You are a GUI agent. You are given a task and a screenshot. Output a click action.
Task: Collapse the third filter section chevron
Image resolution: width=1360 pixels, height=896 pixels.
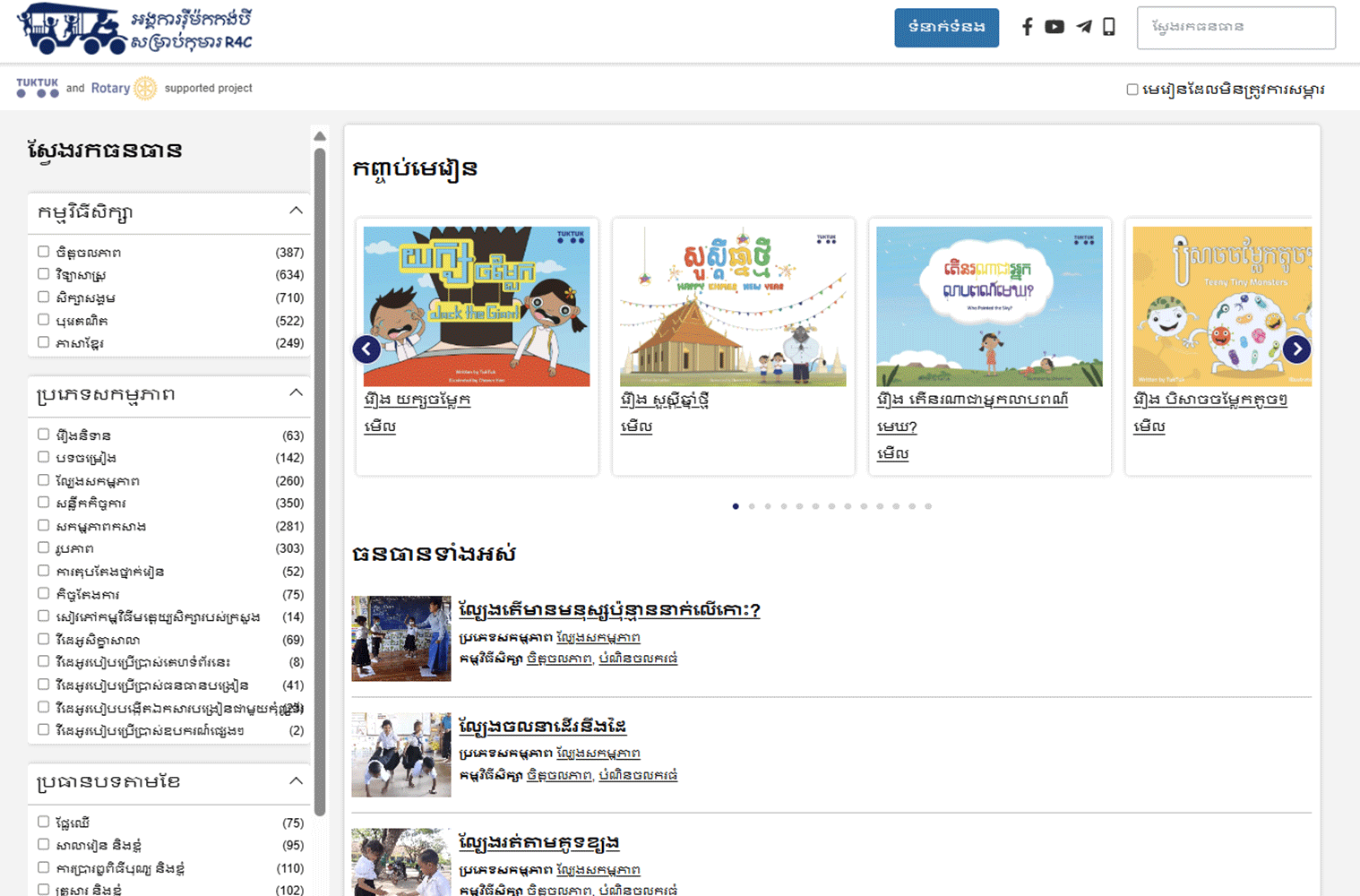coord(296,781)
